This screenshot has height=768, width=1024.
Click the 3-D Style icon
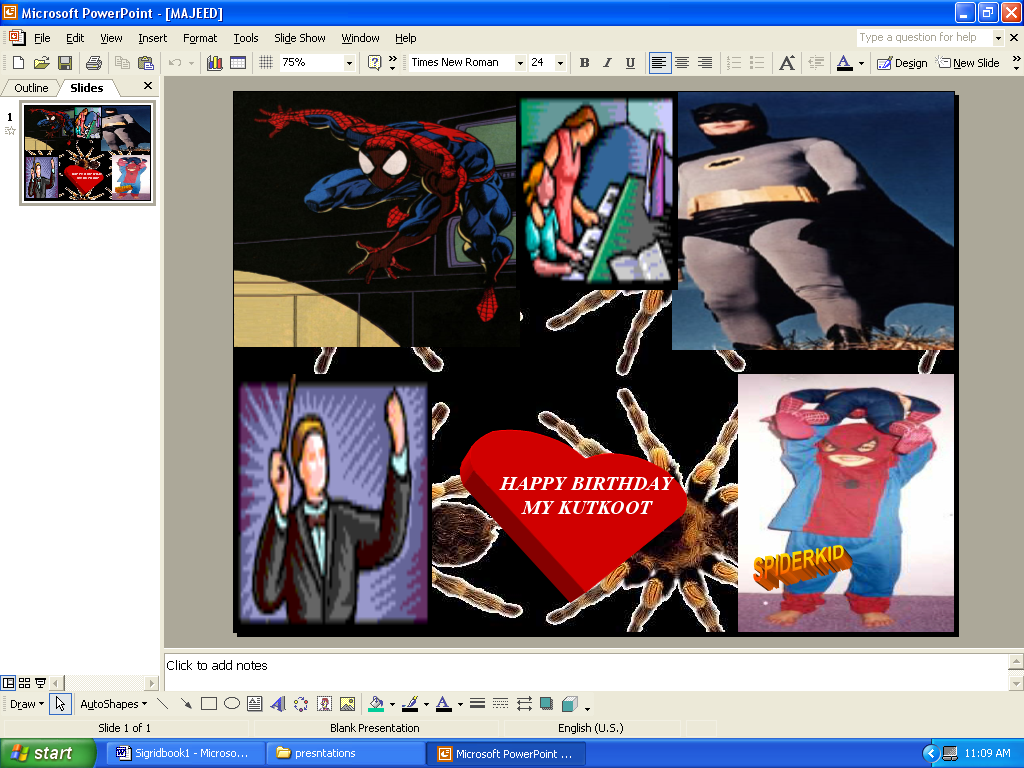click(569, 703)
